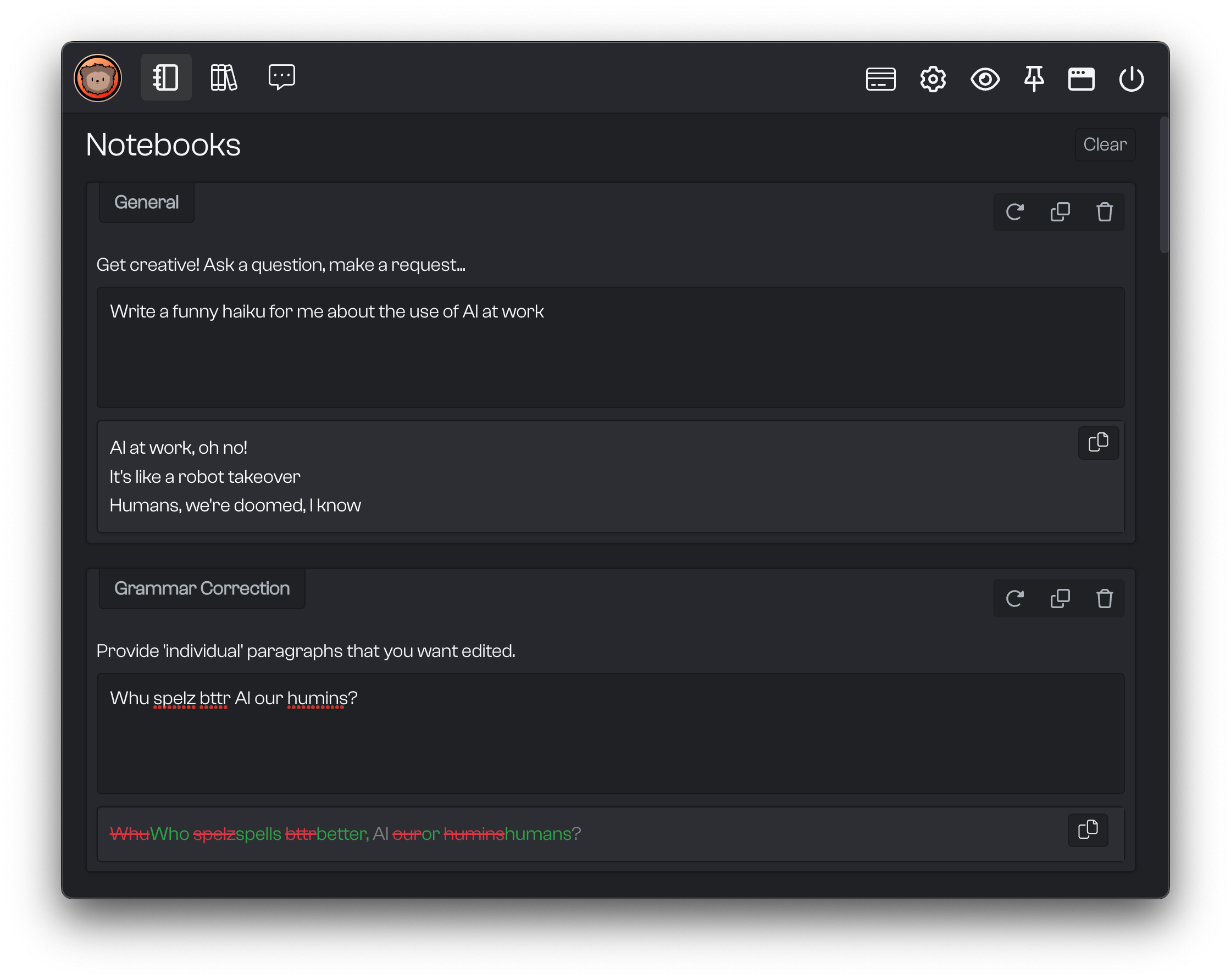Select the Grammar Correction notebook tab
Viewport: 1231px width, 980px height.
[x=201, y=588]
